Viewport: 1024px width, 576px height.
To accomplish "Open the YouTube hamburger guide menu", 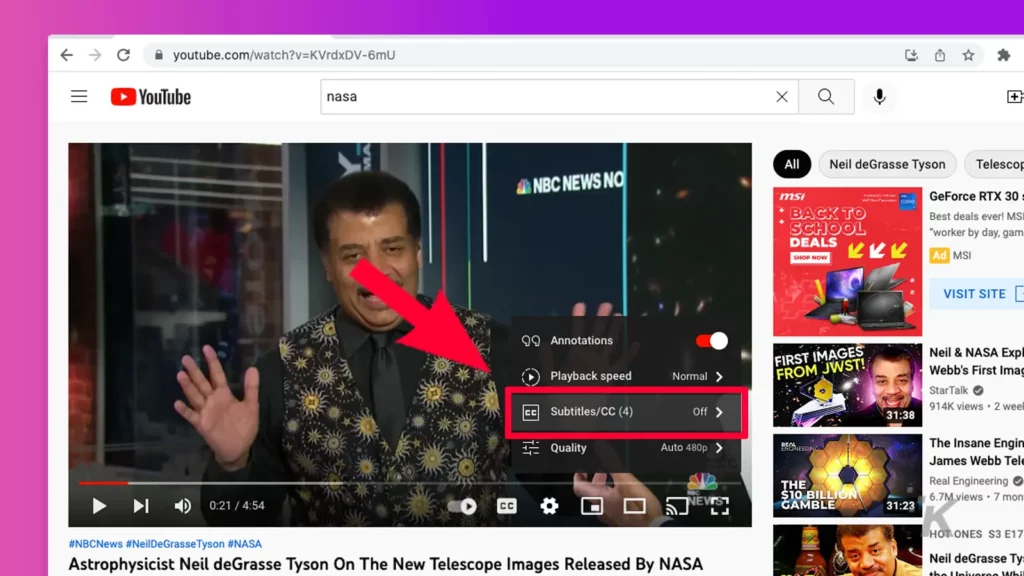I will pos(79,97).
